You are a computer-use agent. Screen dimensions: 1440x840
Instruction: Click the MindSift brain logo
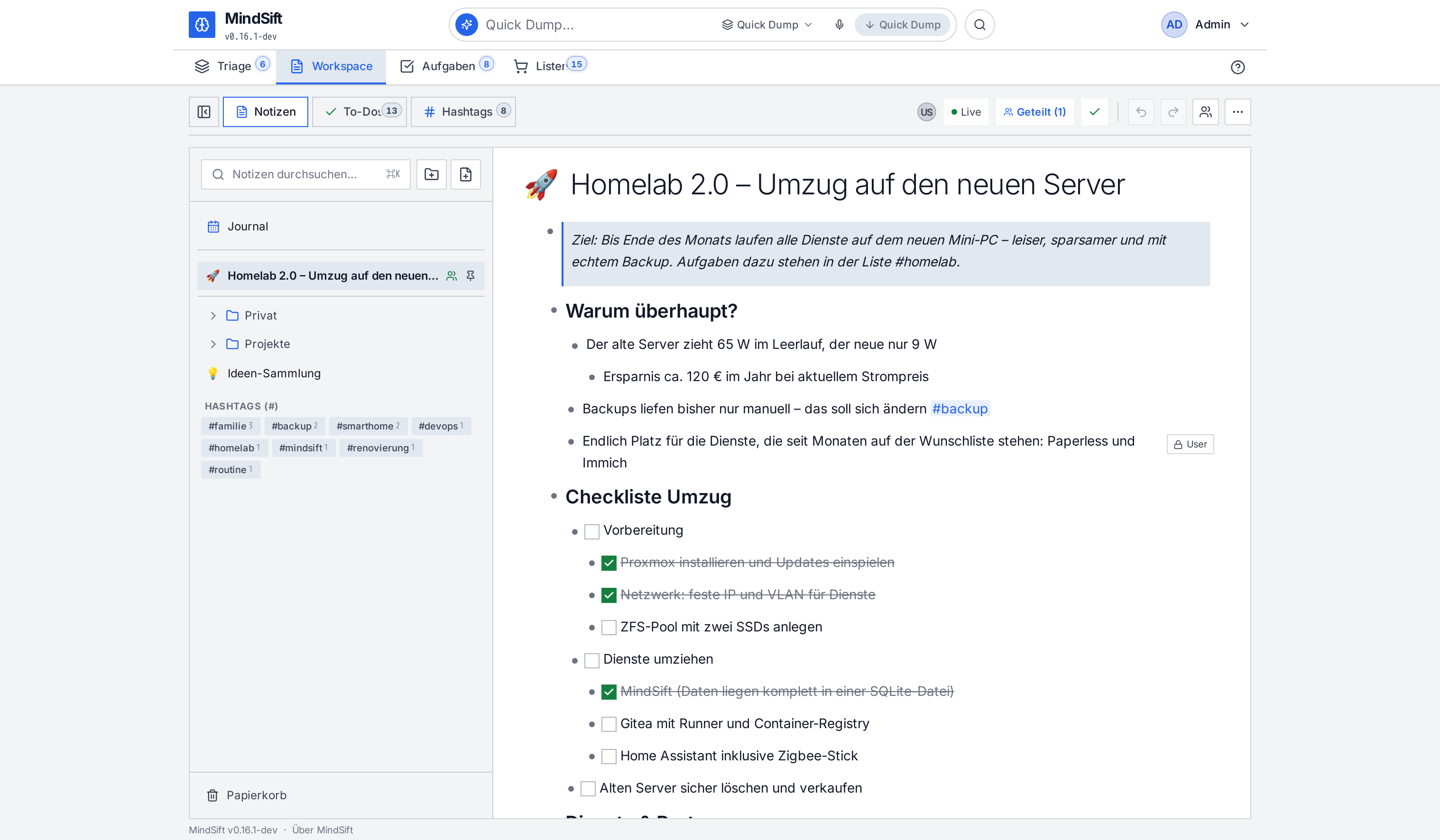pos(202,25)
